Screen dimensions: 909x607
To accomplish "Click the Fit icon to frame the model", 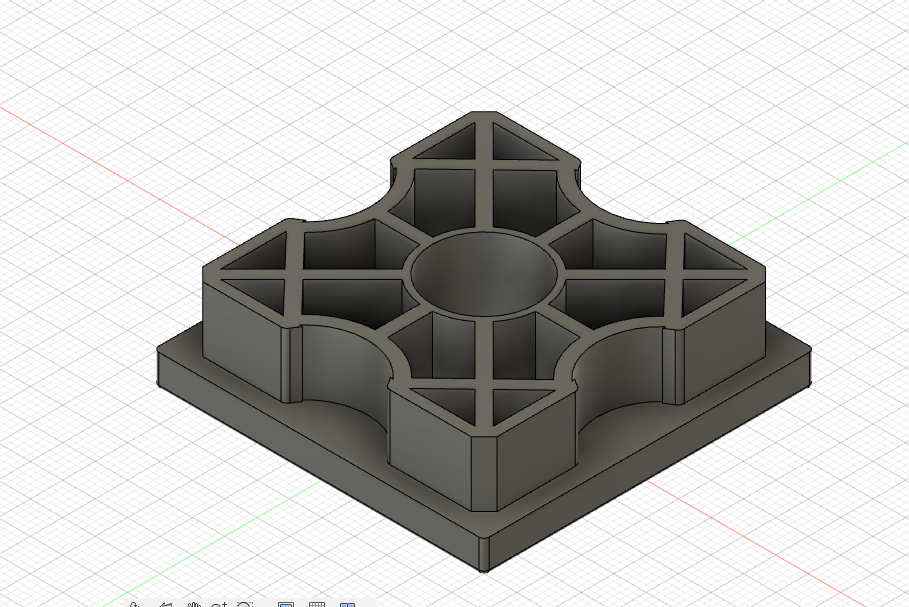I will [x=244, y=604].
